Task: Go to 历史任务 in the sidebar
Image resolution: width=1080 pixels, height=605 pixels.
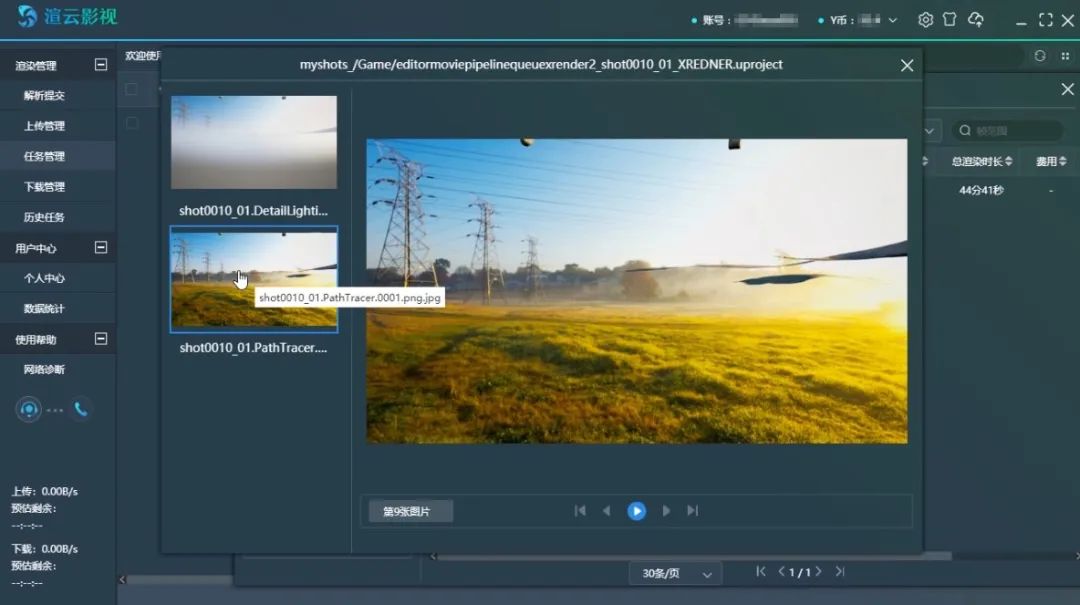Action: (45, 217)
